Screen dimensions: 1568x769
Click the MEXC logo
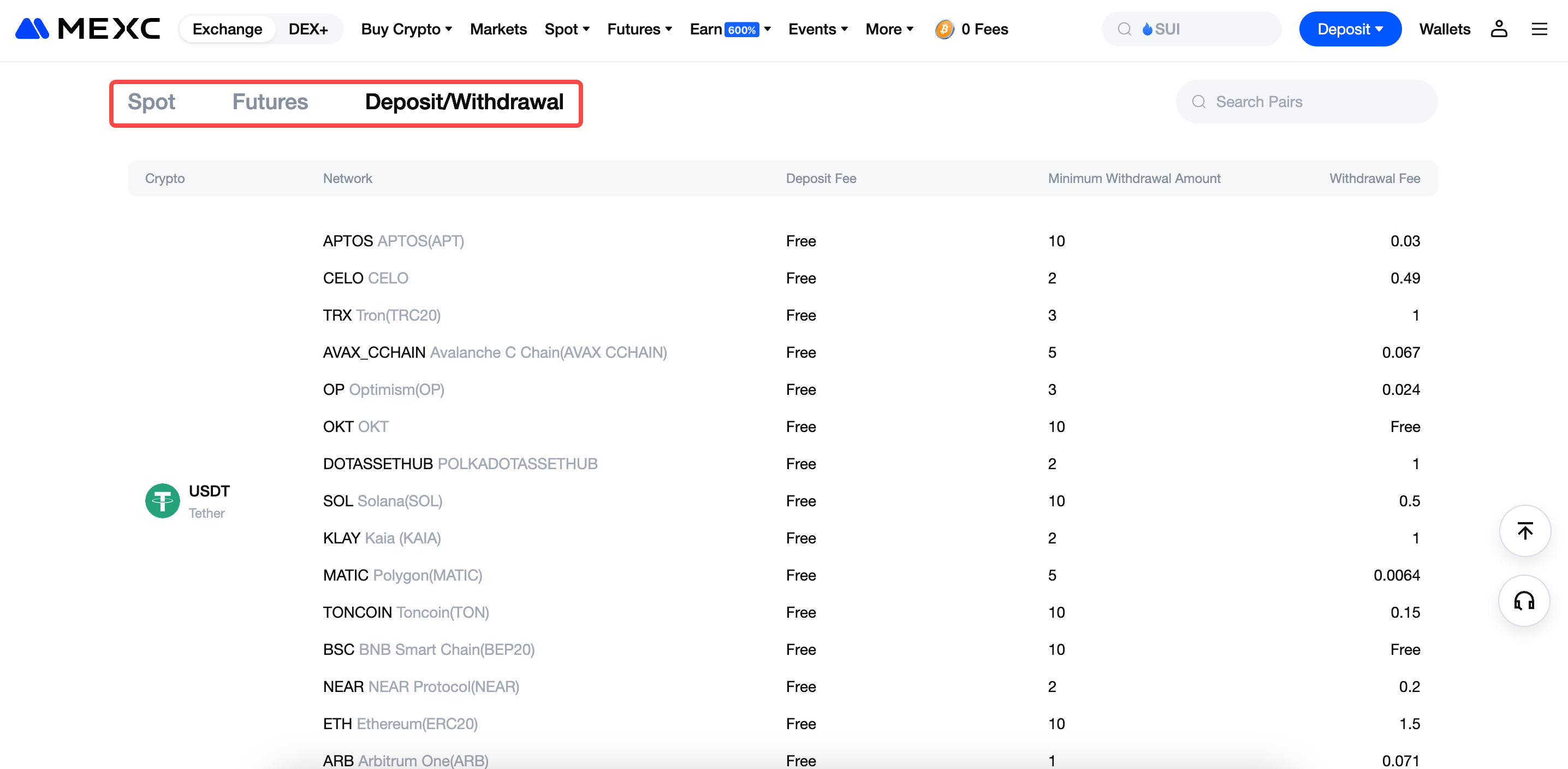(87, 28)
